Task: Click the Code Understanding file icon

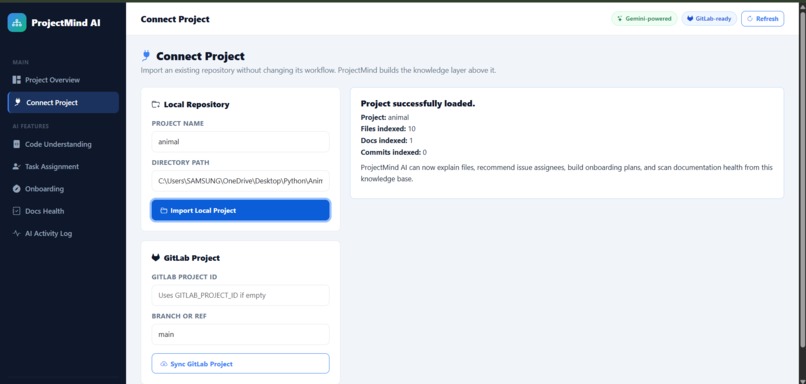Action: point(16,144)
